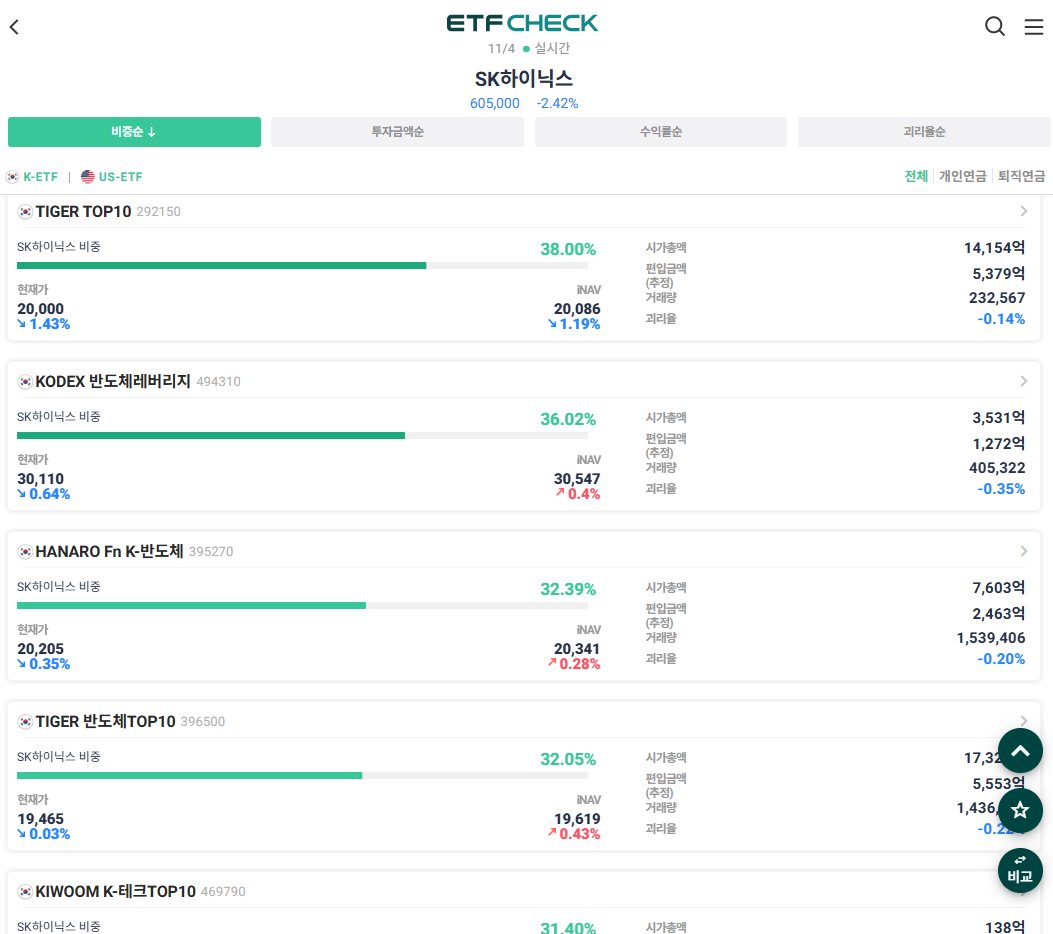Click disparity value -0.35%

[x=1001, y=489]
